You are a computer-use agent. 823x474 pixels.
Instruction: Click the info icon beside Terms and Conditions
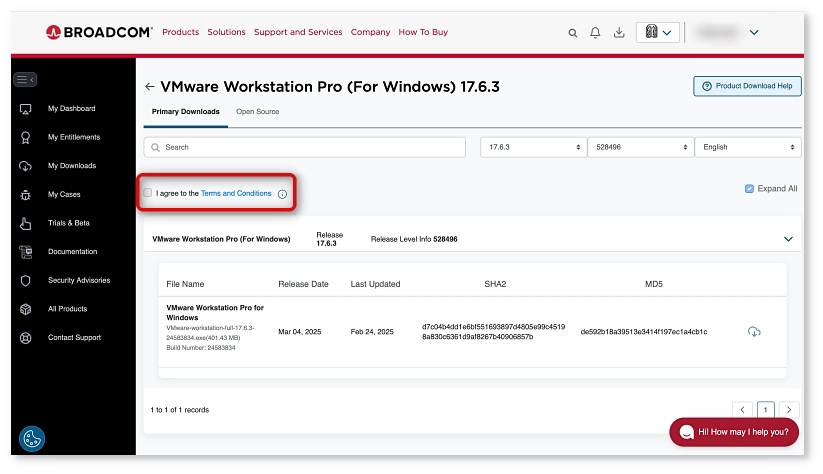pyautogui.click(x=282, y=194)
